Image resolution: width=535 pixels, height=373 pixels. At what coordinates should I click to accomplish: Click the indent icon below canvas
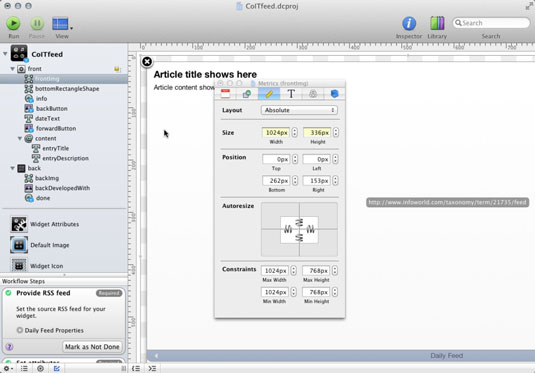pos(152,369)
